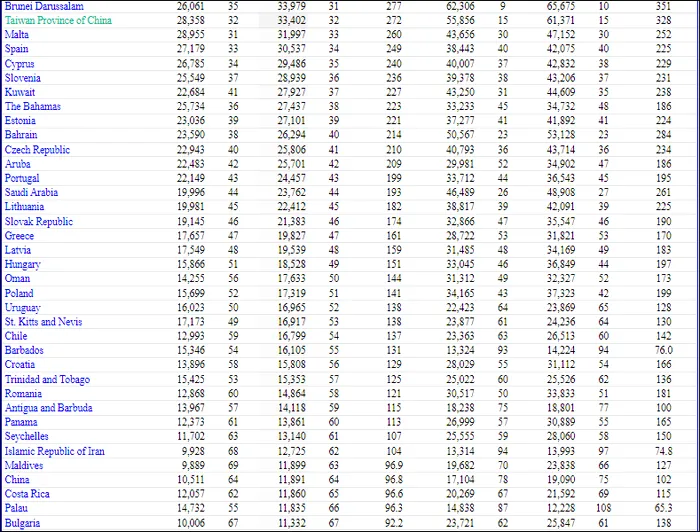The height and width of the screenshot is (532, 700).
Task: Follow the Kuwait link
Action: click(21, 92)
